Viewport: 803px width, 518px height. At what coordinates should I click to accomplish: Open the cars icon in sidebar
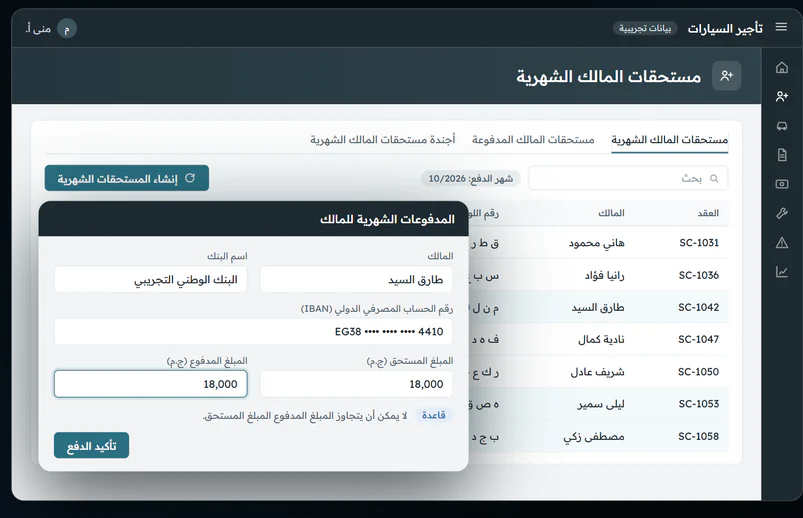[x=781, y=126]
